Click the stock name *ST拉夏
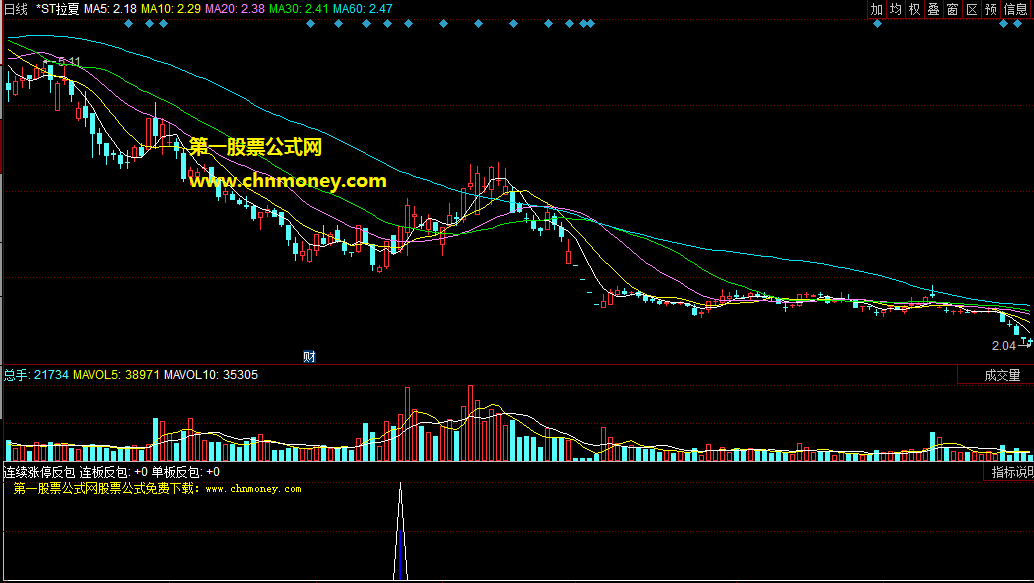This screenshot has width=1034, height=583. 57,9
